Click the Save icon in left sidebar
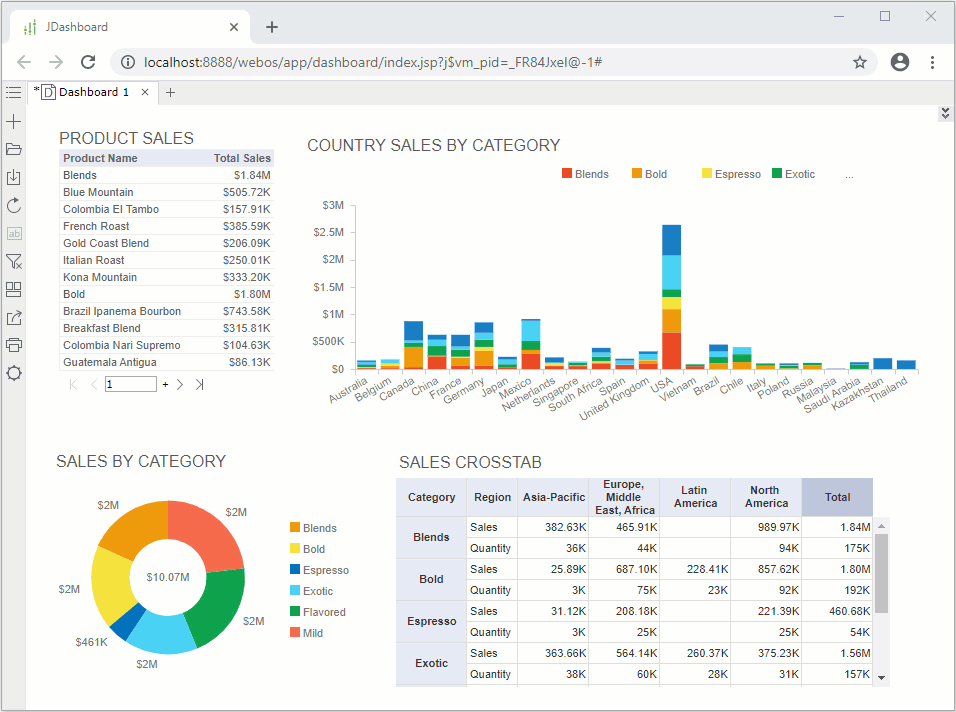Viewport: 956px width, 712px height. coord(13,178)
